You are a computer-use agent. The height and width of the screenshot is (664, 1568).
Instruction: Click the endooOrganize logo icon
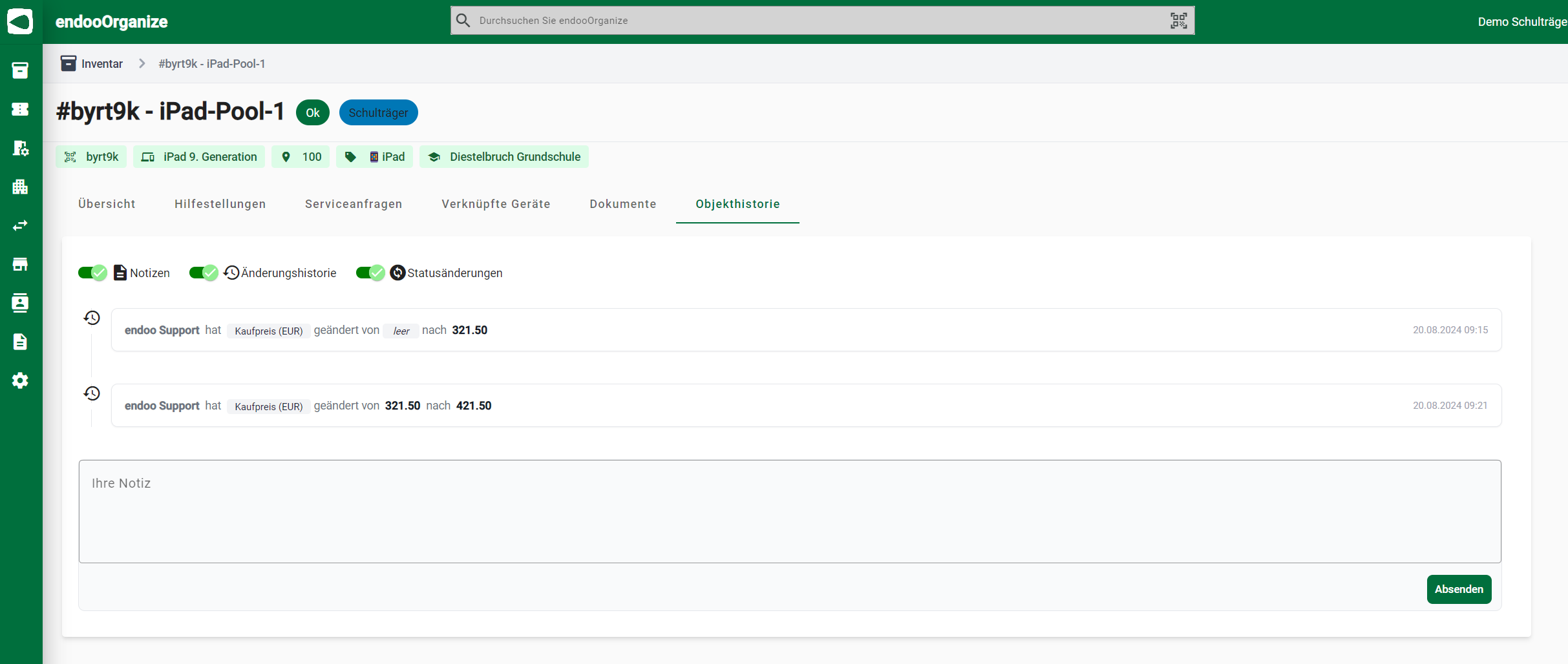(20, 21)
